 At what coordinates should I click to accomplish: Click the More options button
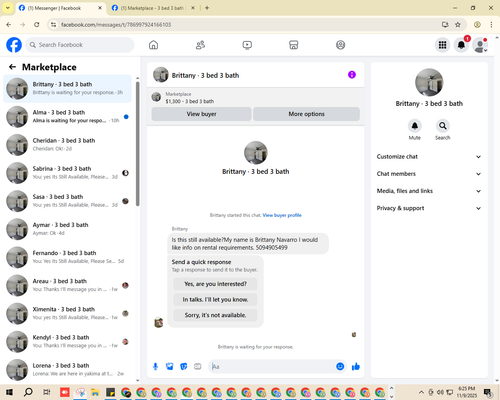point(306,114)
